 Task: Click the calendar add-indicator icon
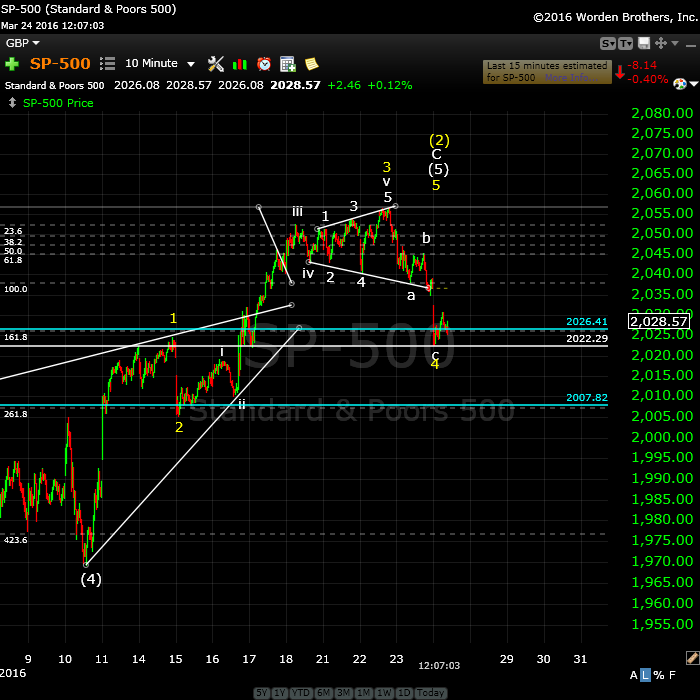[288, 64]
